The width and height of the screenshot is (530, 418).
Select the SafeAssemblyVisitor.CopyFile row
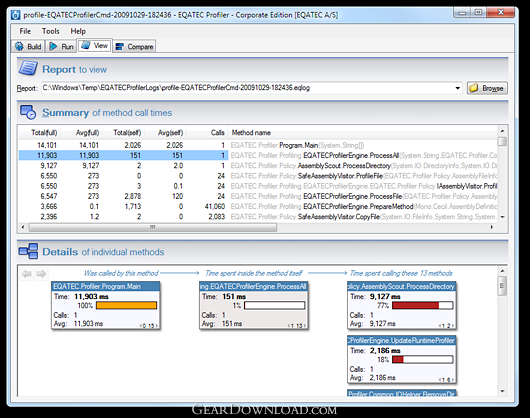[258, 217]
